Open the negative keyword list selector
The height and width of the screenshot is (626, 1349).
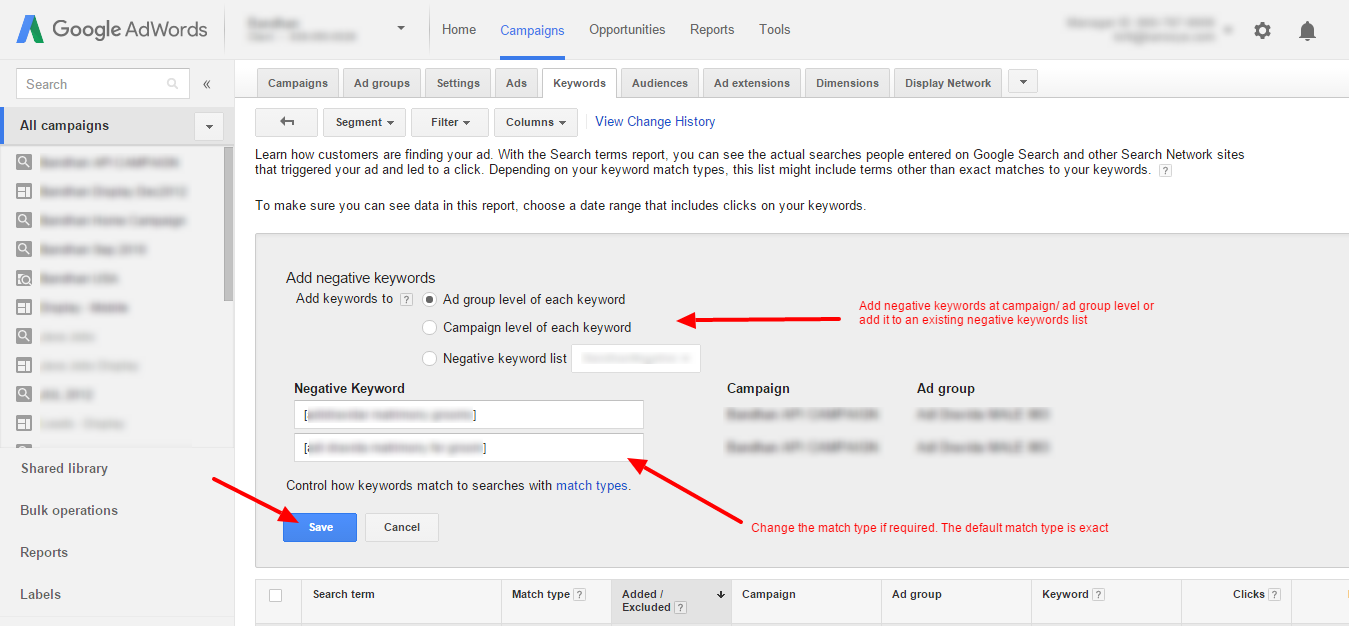point(636,358)
